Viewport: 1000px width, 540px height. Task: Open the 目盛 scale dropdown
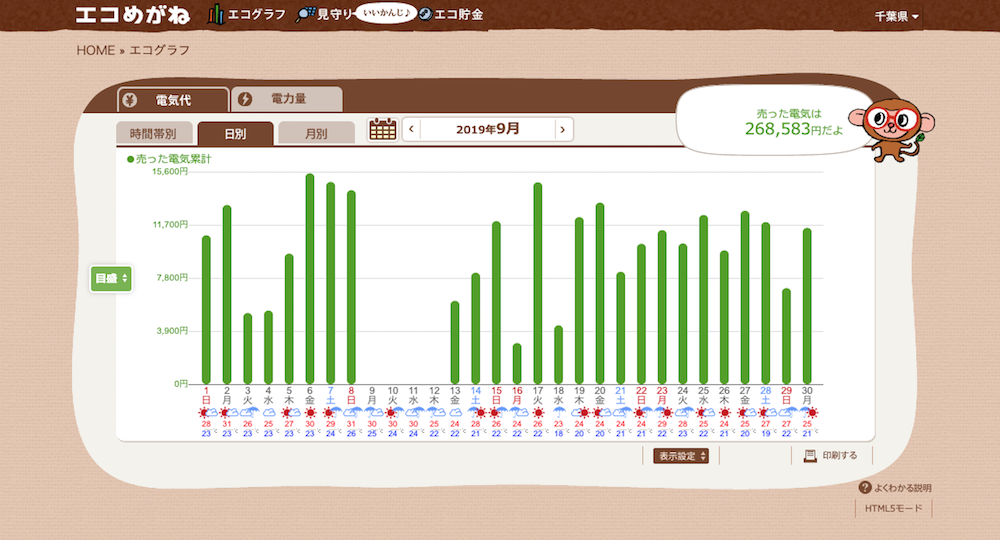pos(111,279)
